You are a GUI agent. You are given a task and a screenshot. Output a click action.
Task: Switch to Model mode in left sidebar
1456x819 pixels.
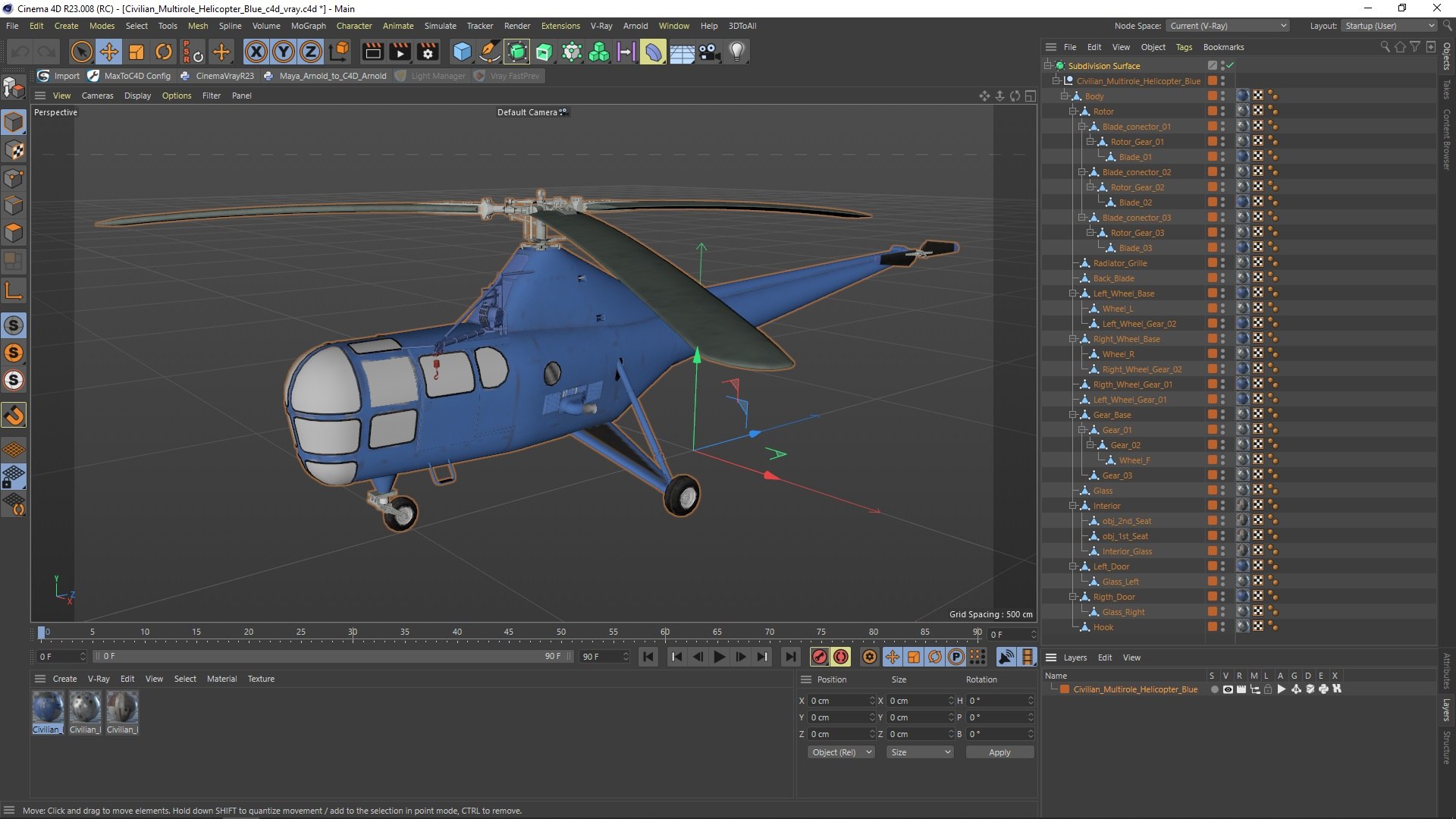(x=14, y=122)
